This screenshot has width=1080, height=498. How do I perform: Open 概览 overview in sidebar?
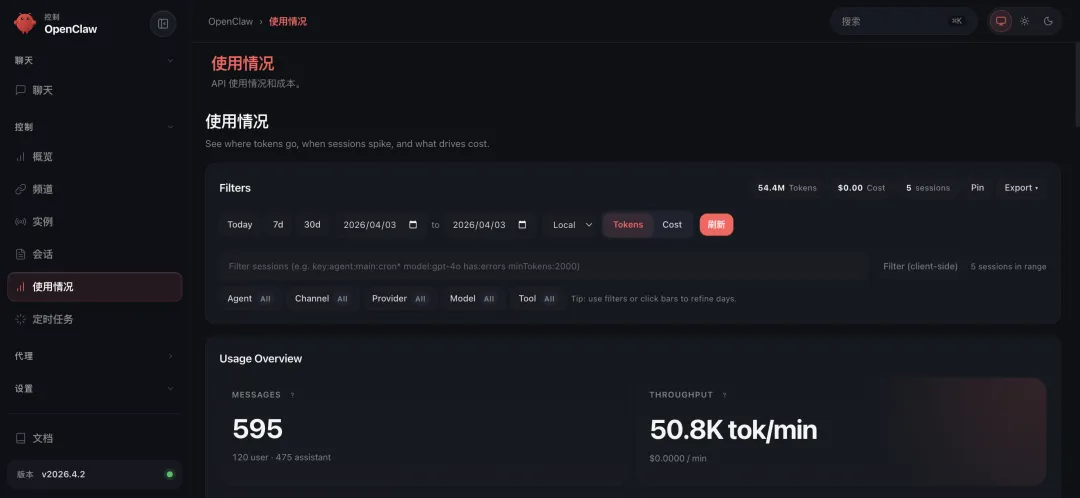(x=42, y=157)
